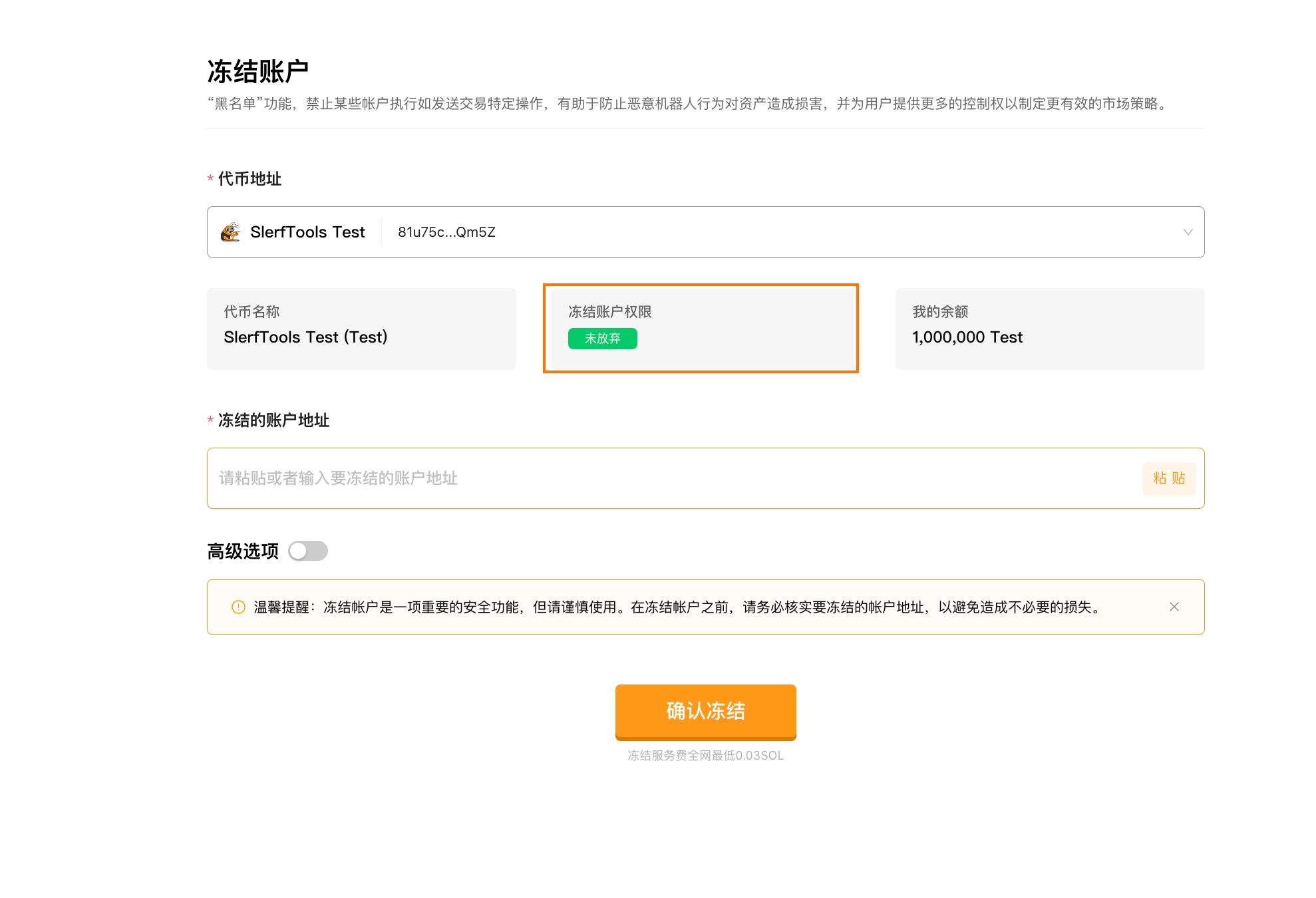This screenshot has width=1316, height=898.
Task: Click the orange exclamation warning icon
Action: [x=238, y=607]
